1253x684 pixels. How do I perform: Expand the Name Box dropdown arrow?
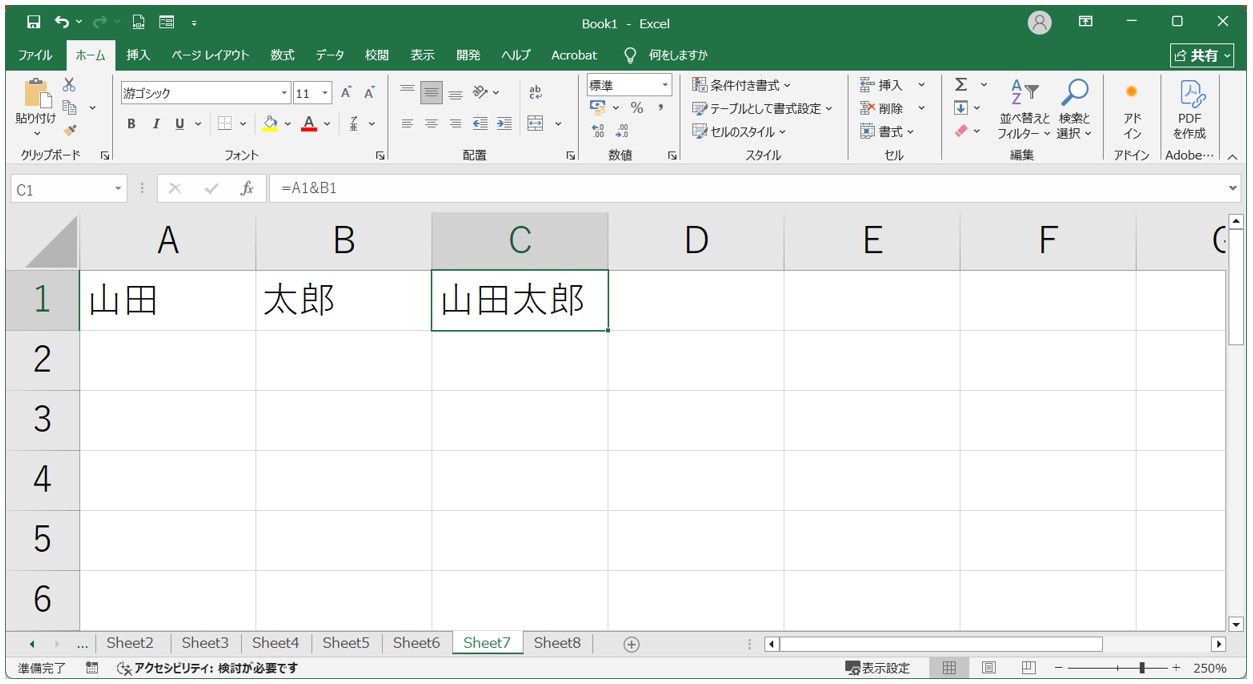point(118,189)
